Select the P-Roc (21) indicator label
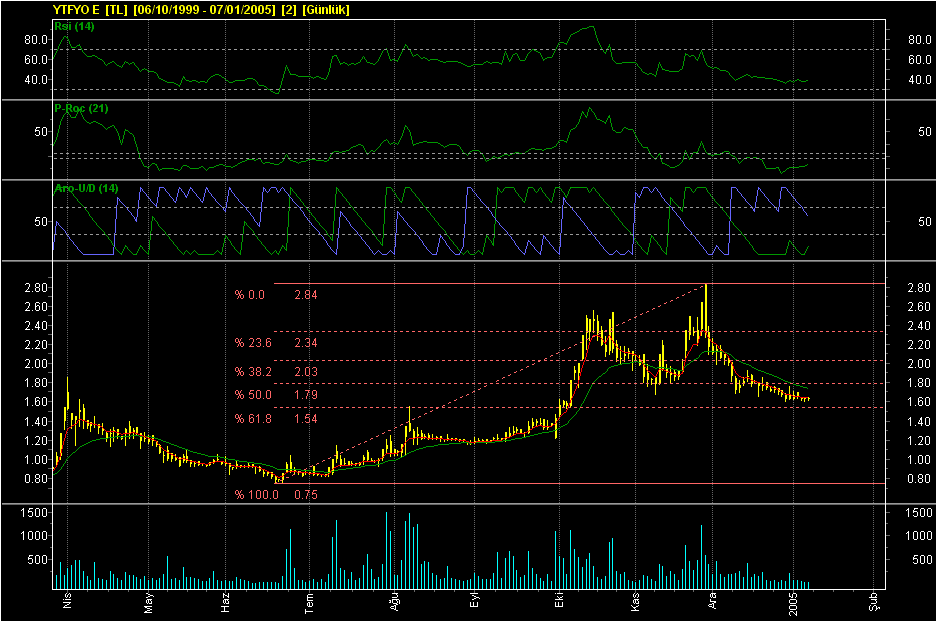937x622 pixels. 81,108
